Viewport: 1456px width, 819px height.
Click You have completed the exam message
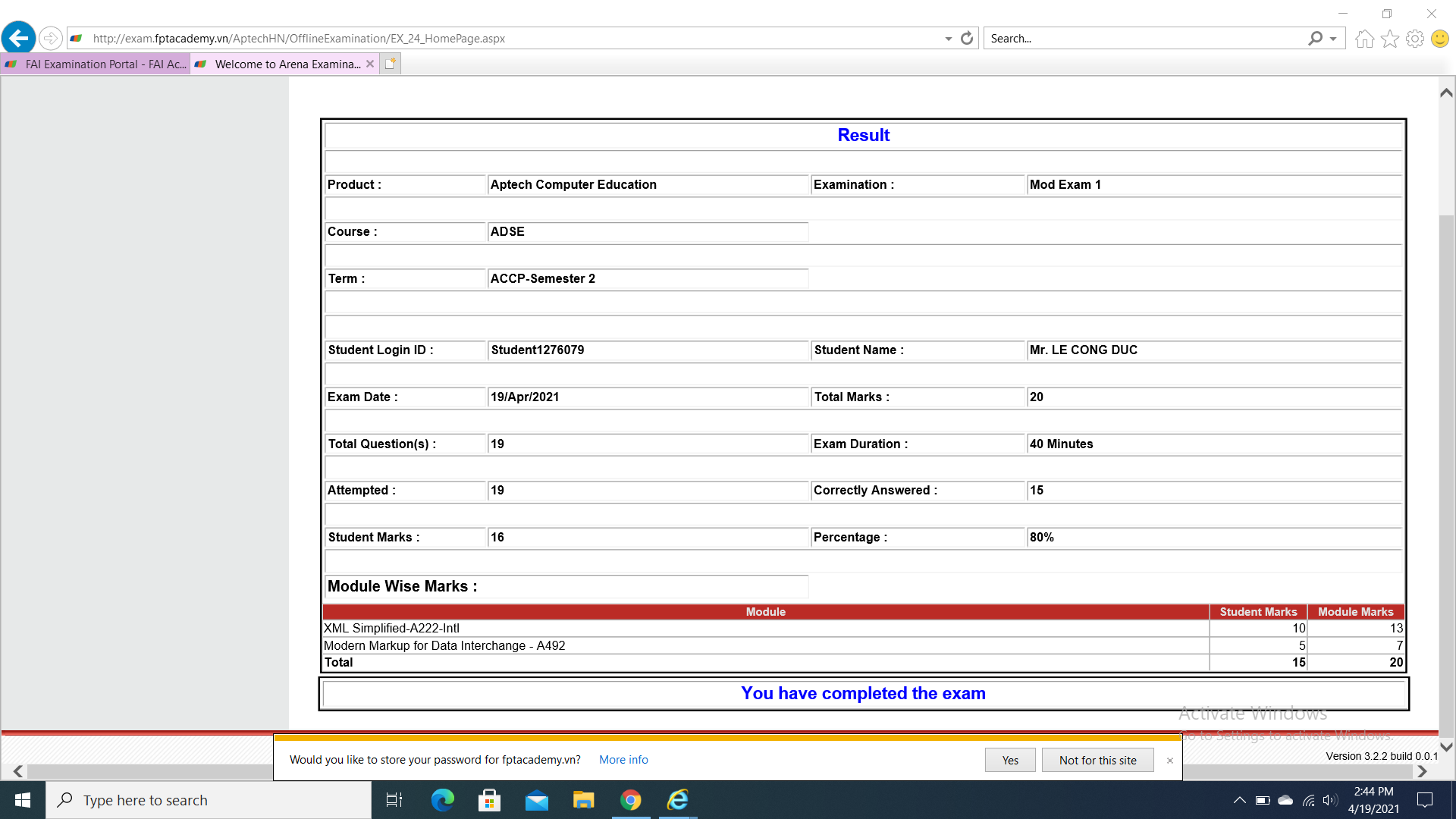(x=863, y=693)
